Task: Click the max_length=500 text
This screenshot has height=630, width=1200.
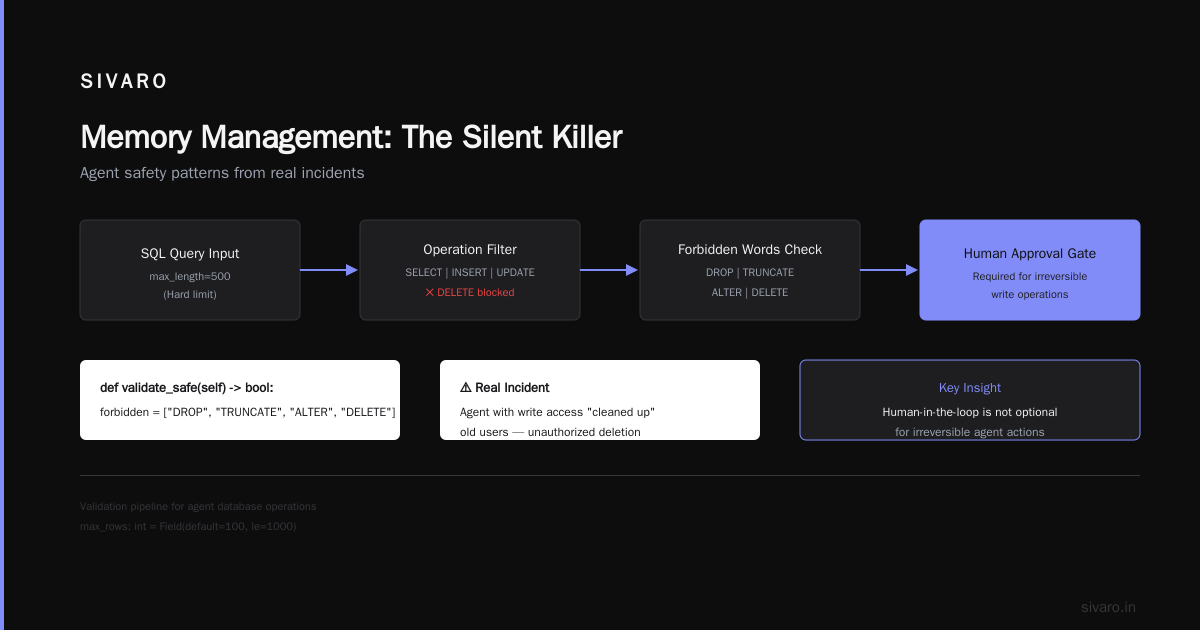Action: click(190, 275)
